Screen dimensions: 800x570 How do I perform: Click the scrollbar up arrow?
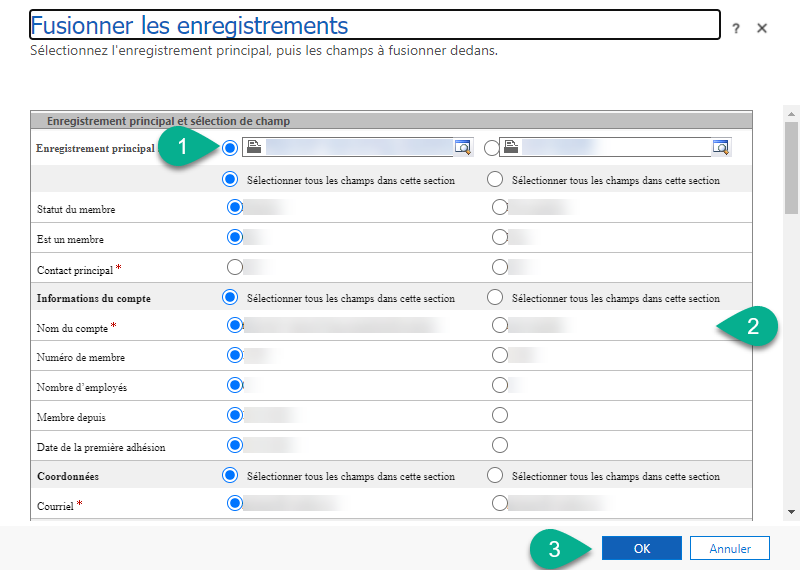click(791, 114)
